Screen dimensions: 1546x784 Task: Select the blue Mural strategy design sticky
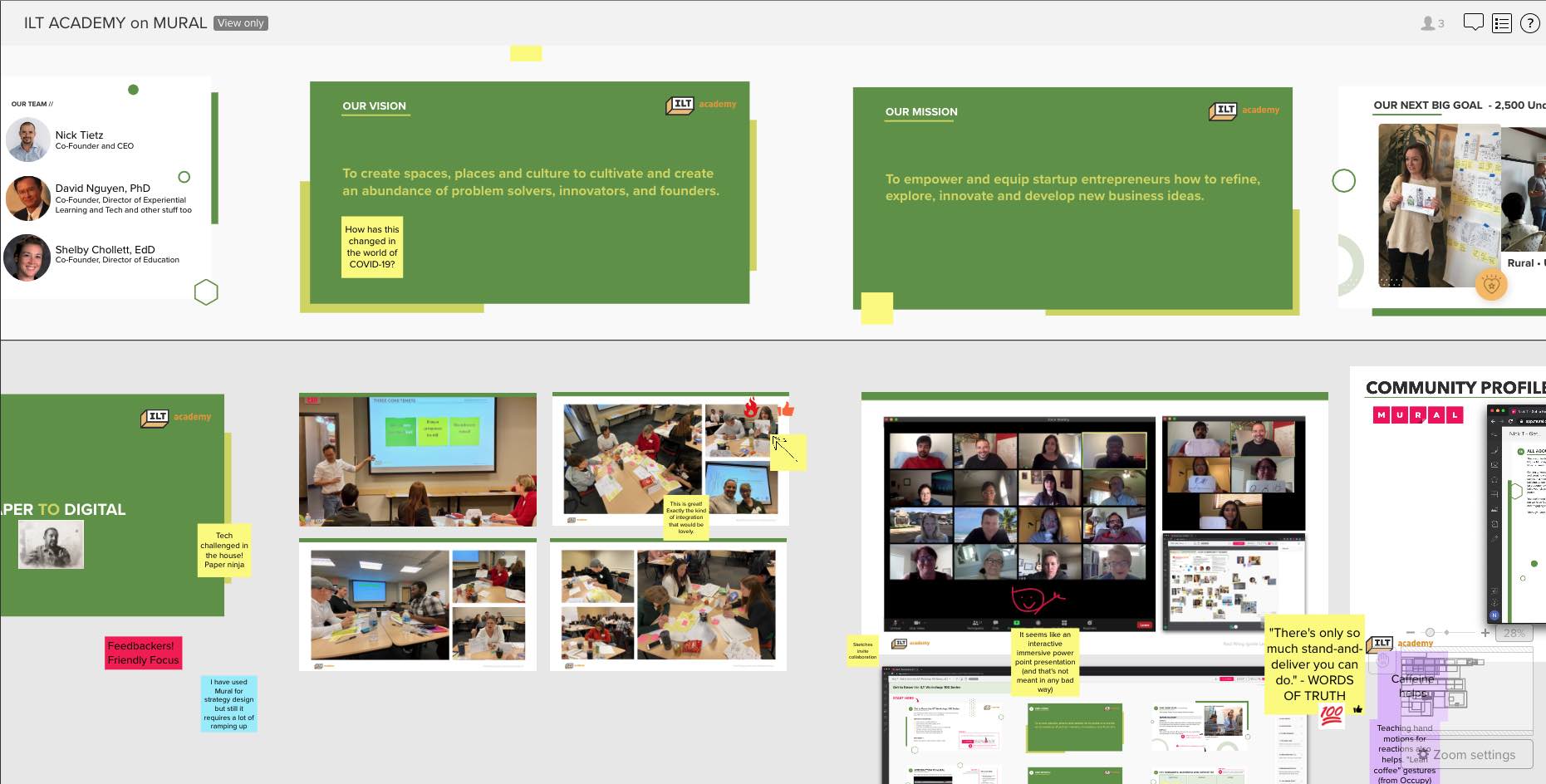229,703
